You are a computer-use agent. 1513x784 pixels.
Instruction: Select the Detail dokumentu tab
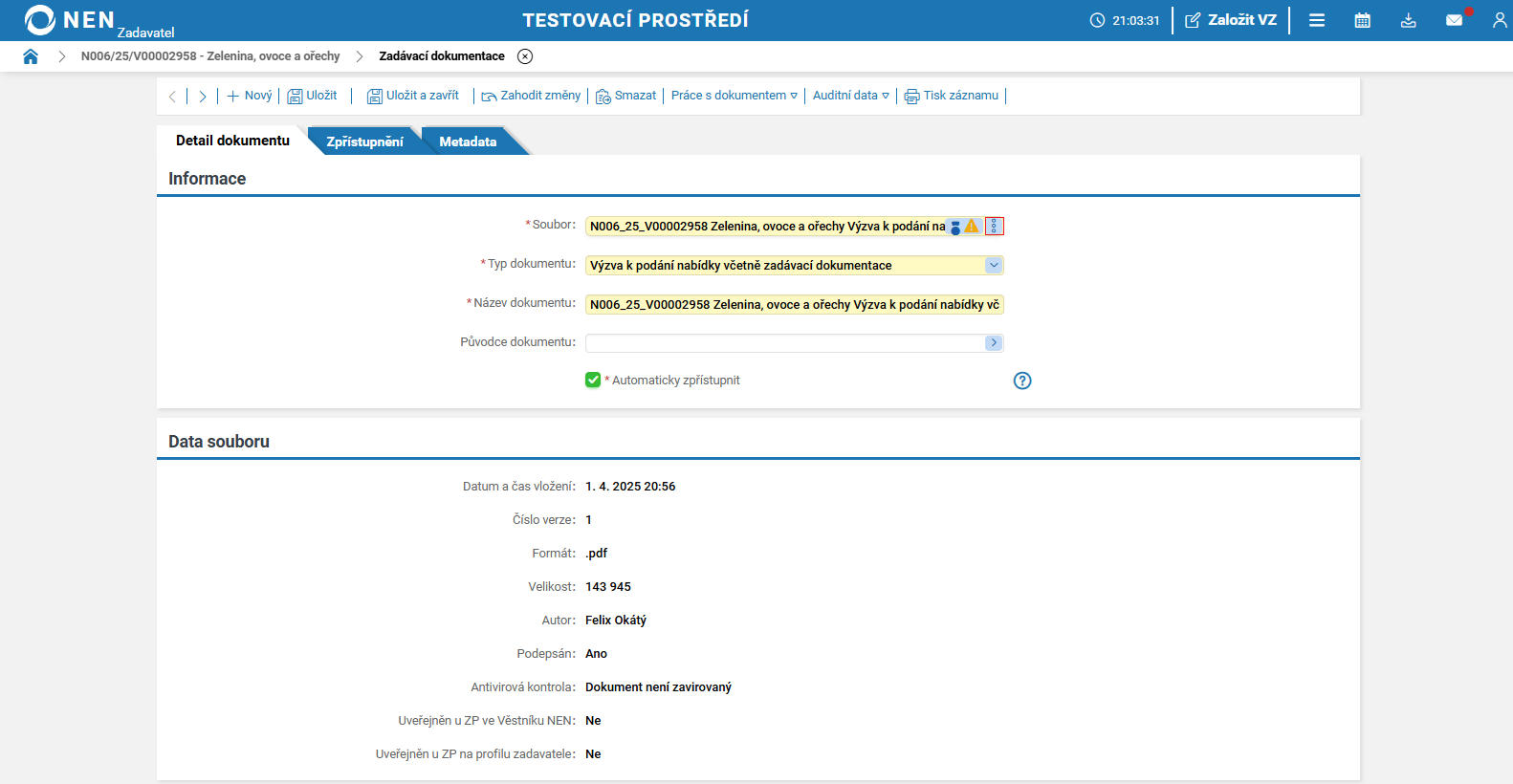(232, 141)
